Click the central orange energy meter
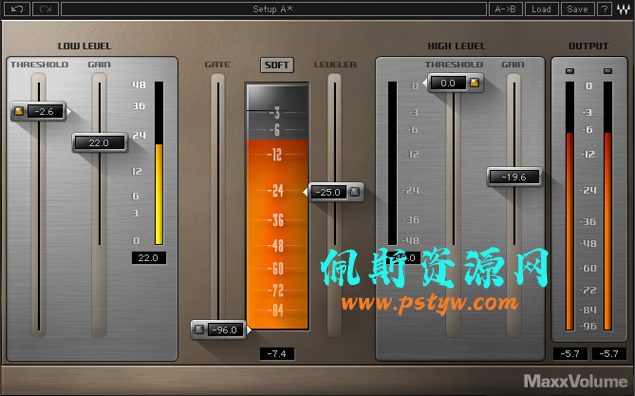 [x=277, y=206]
